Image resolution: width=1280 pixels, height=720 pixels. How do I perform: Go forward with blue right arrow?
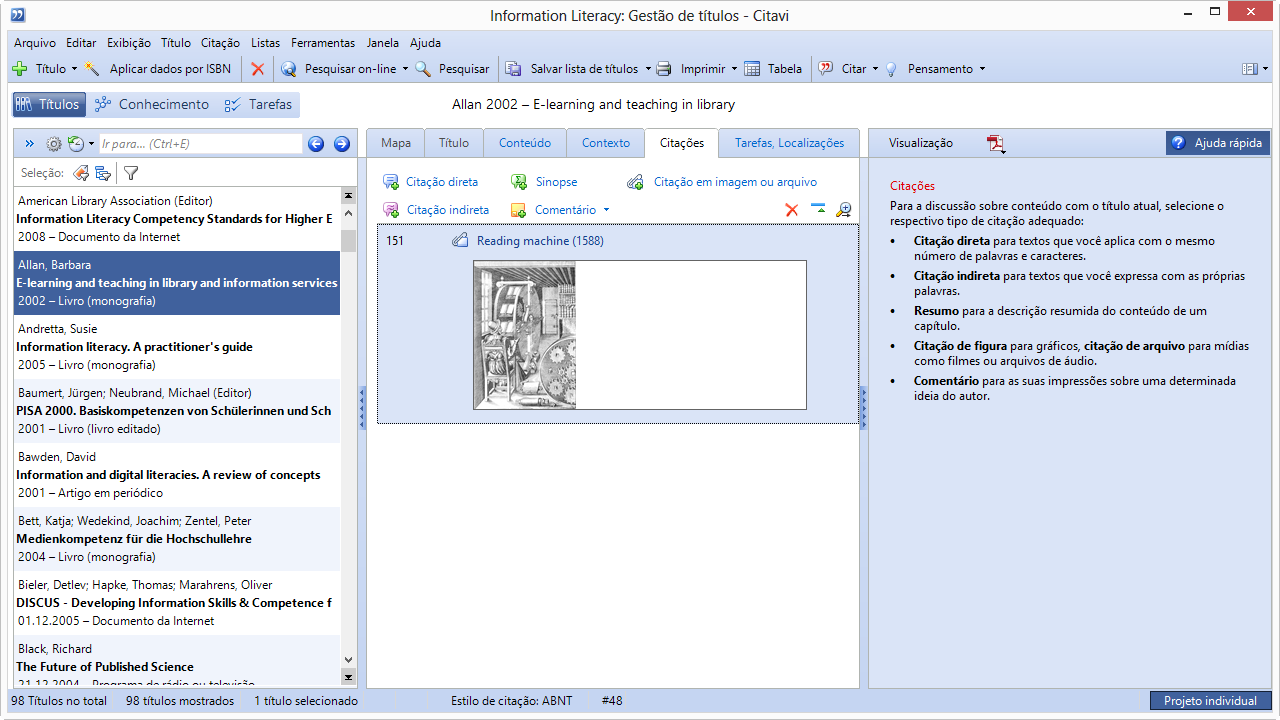[342, 144]
